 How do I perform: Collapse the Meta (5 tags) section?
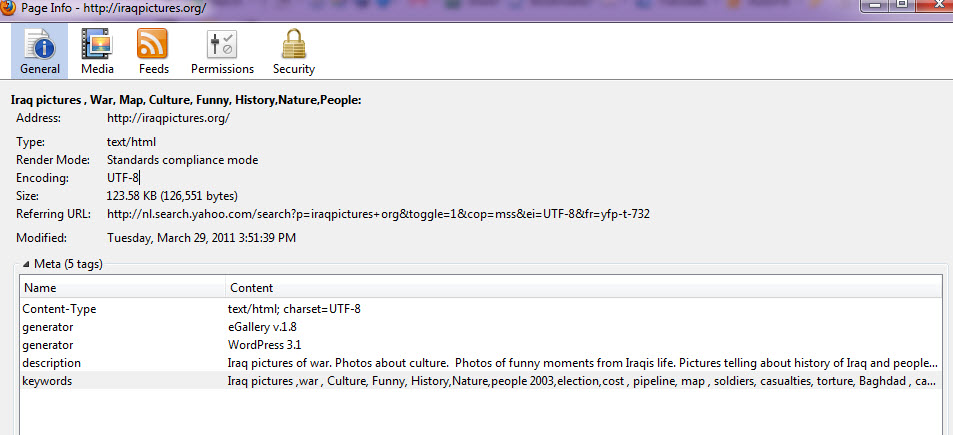coord(26,264)
